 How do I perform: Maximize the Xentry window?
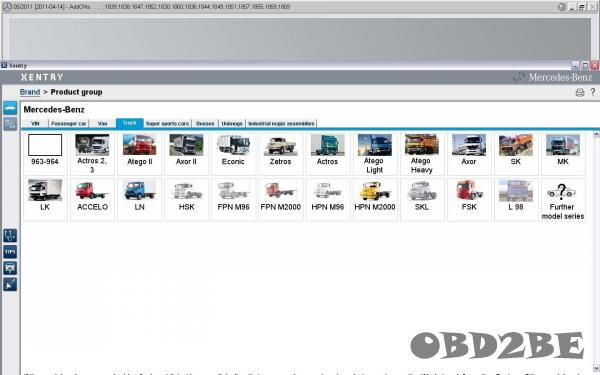585,65
